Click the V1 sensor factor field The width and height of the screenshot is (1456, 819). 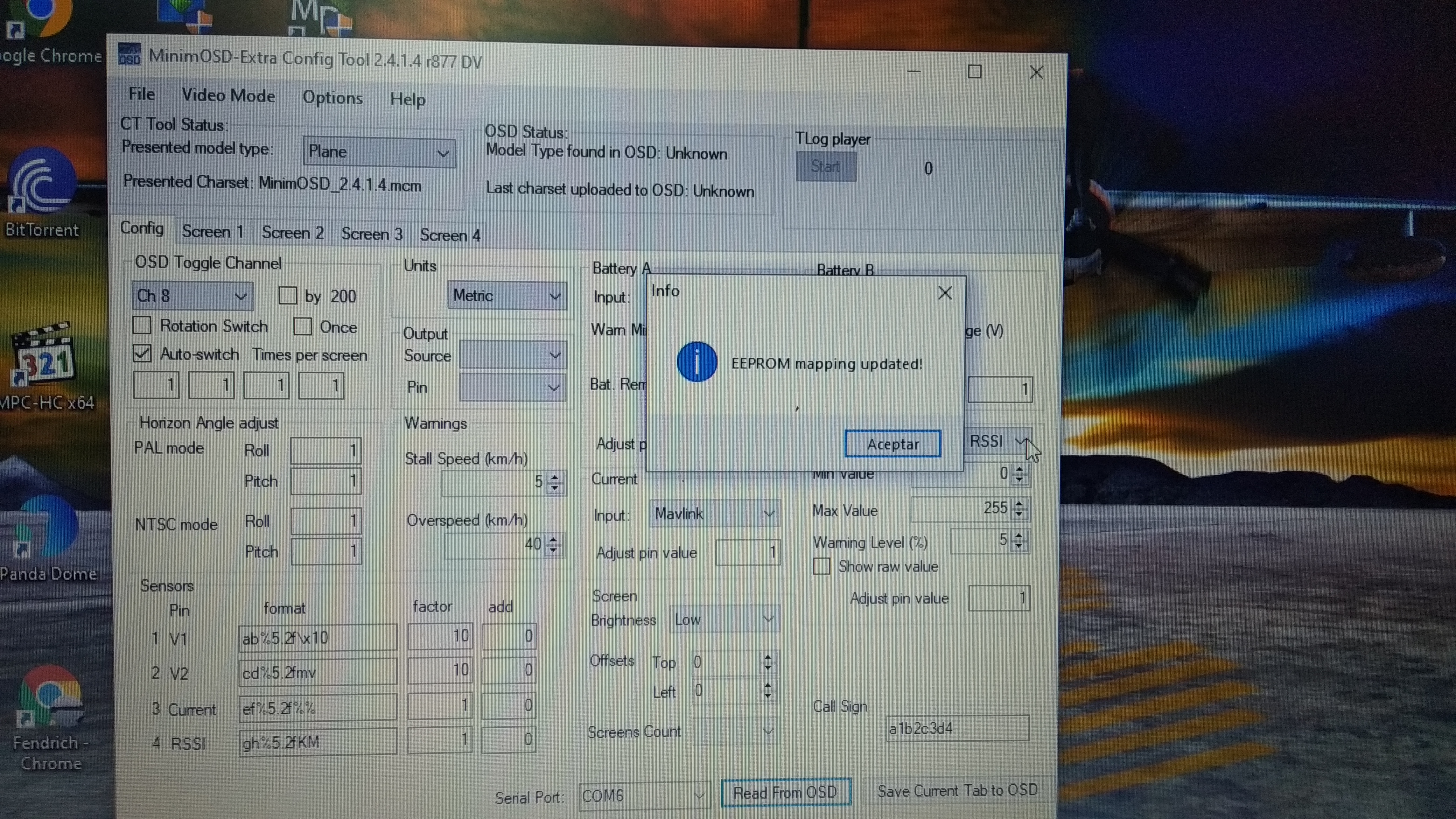coord(440,636)
